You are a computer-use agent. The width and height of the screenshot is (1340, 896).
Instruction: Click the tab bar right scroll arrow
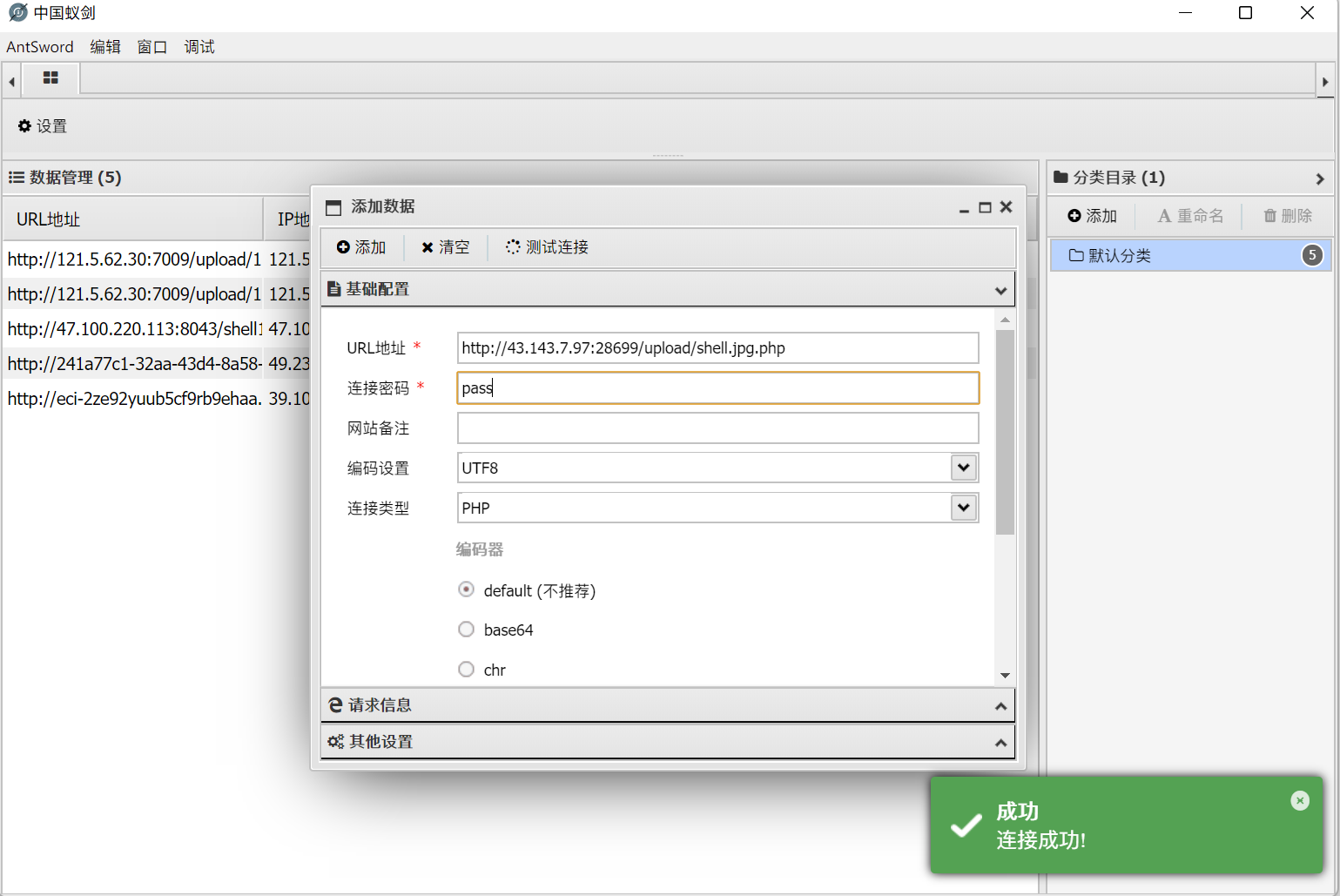click(x=1324, y=82)
